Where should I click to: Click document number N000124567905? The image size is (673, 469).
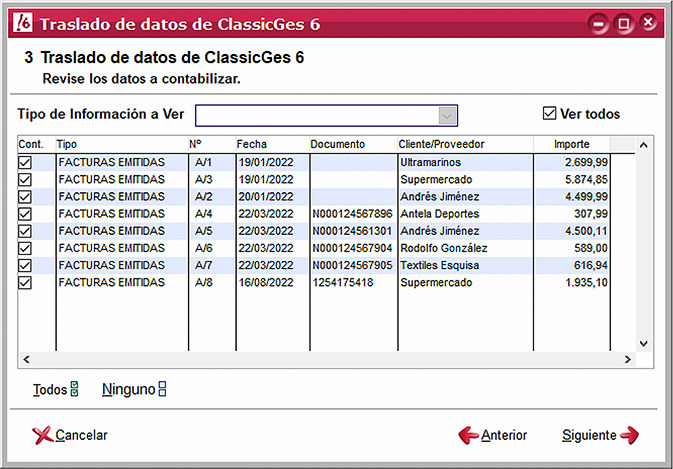coord(352,265)
